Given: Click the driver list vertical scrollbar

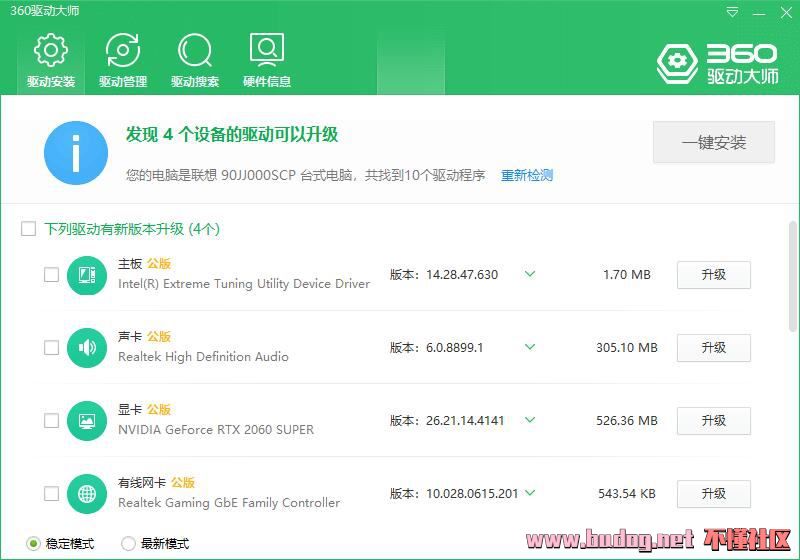Looking at the screenshot, I should pos(792,276).
